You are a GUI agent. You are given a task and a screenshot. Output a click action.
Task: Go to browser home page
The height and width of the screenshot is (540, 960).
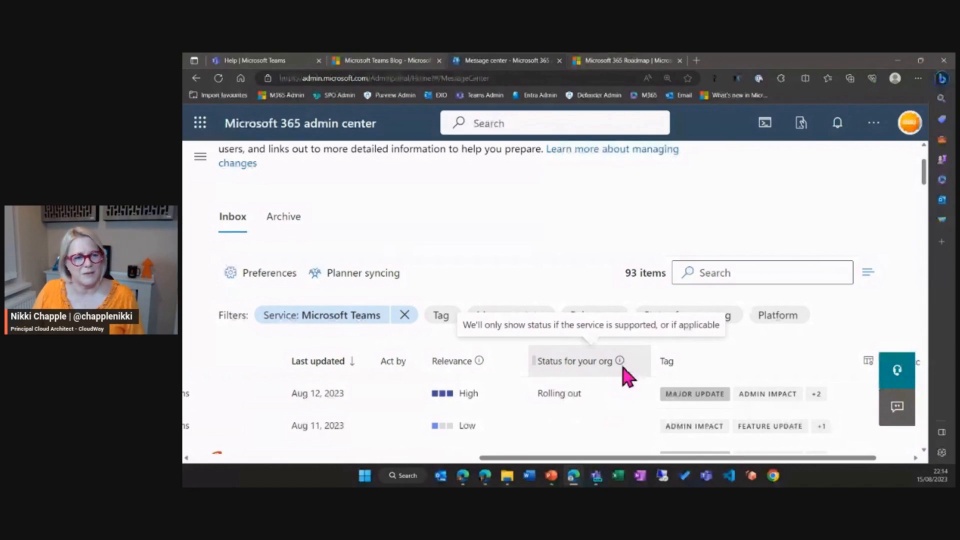pyautogui.click(x=241, y=78)
